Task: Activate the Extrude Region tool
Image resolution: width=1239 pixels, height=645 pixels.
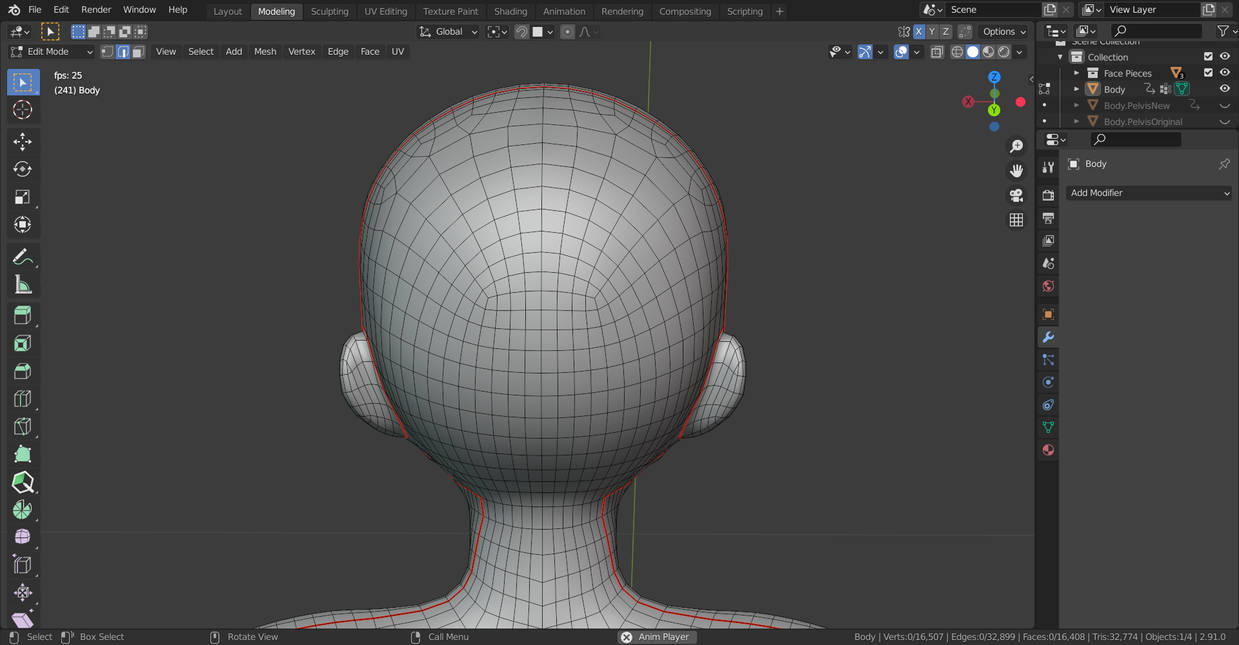Action: 22,316
